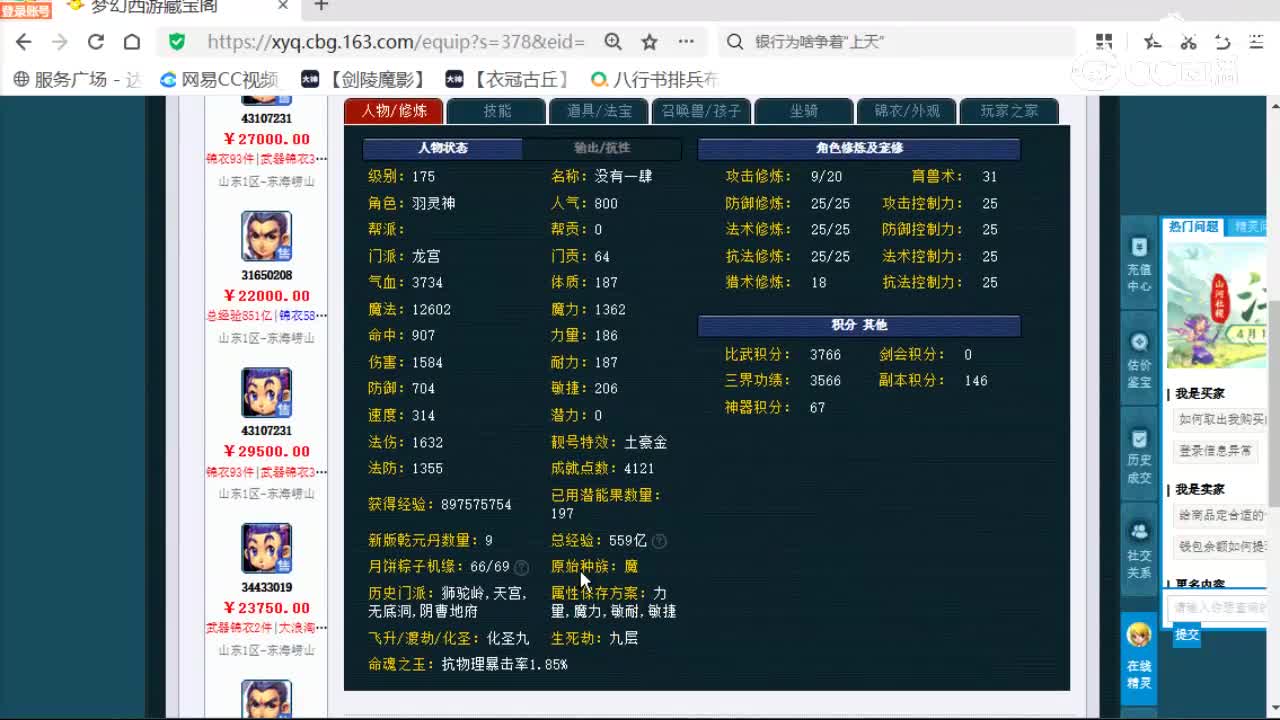Select the 热门问题 tab in help panel
Screen dimensions: 1280x720
pos(1194,227)
